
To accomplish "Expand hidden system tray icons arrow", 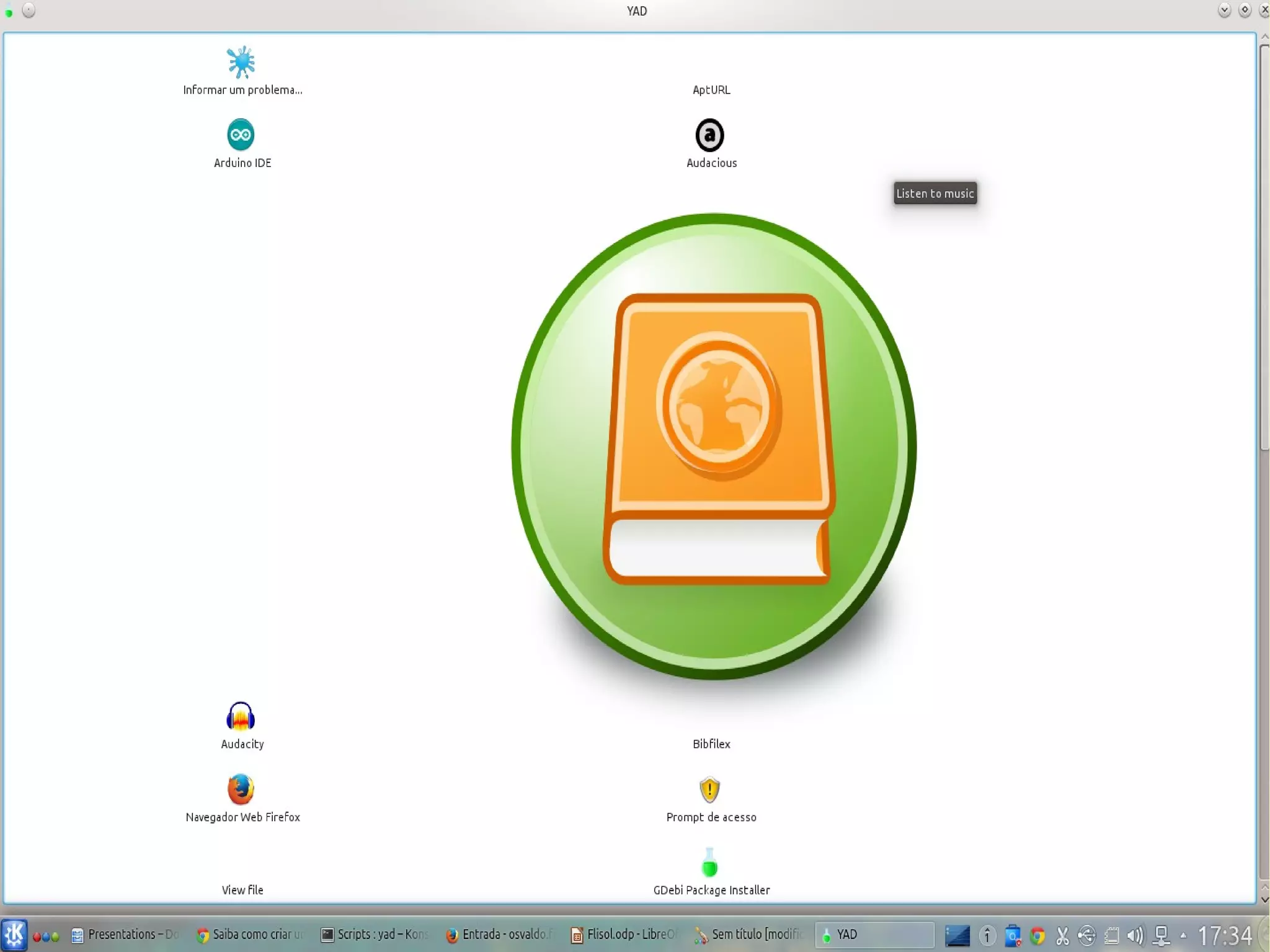I will [1184, 935].
